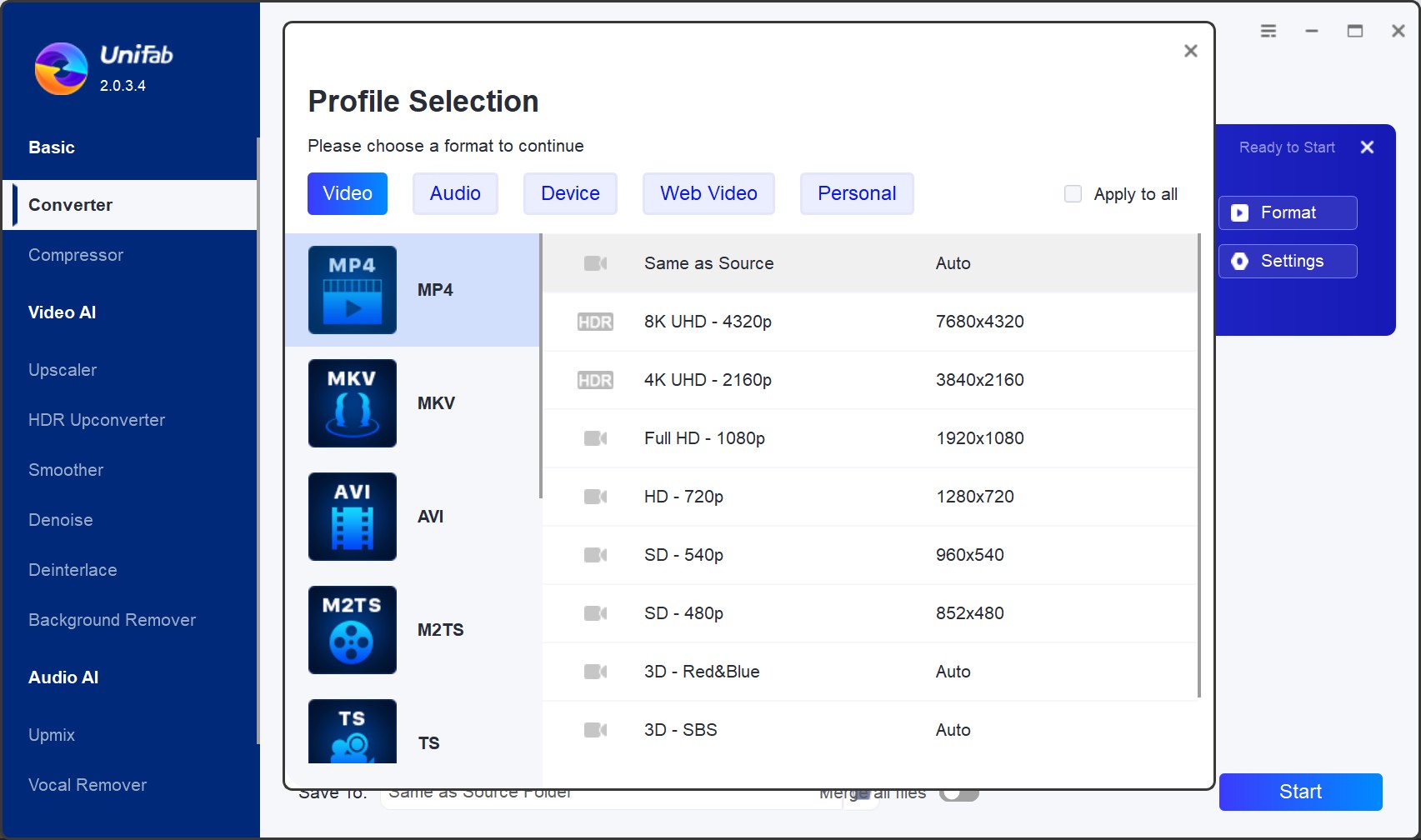Select SD - 480p profile
Image resolution: width=1421 pixels, height=840 pixels.
click(869, 613)
